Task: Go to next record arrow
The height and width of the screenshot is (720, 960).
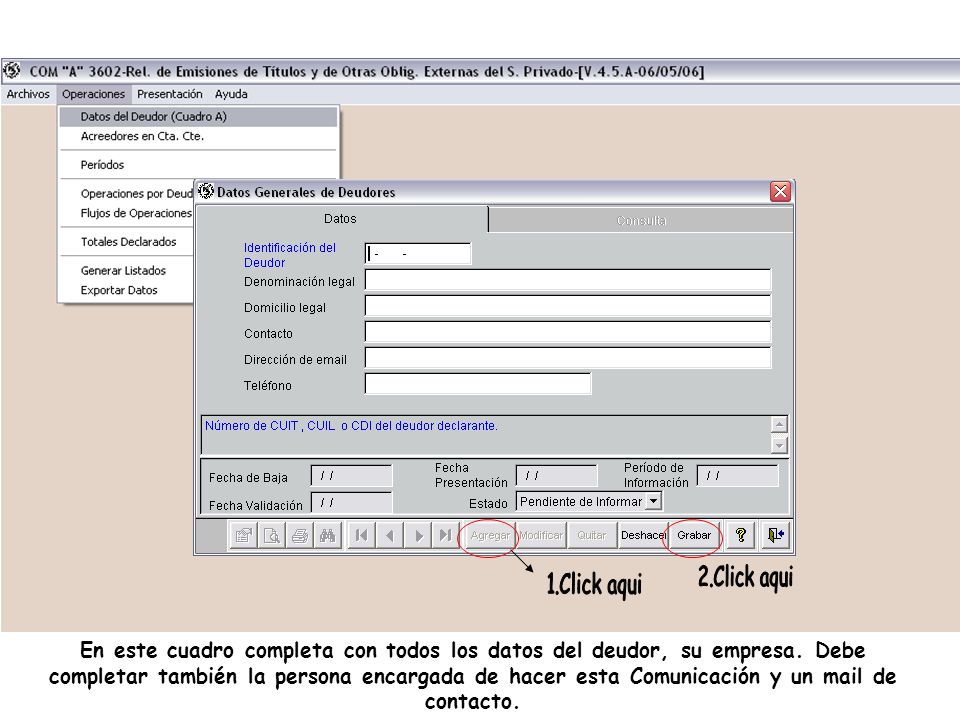Action: pyautogui.click(x=418, y=536)
